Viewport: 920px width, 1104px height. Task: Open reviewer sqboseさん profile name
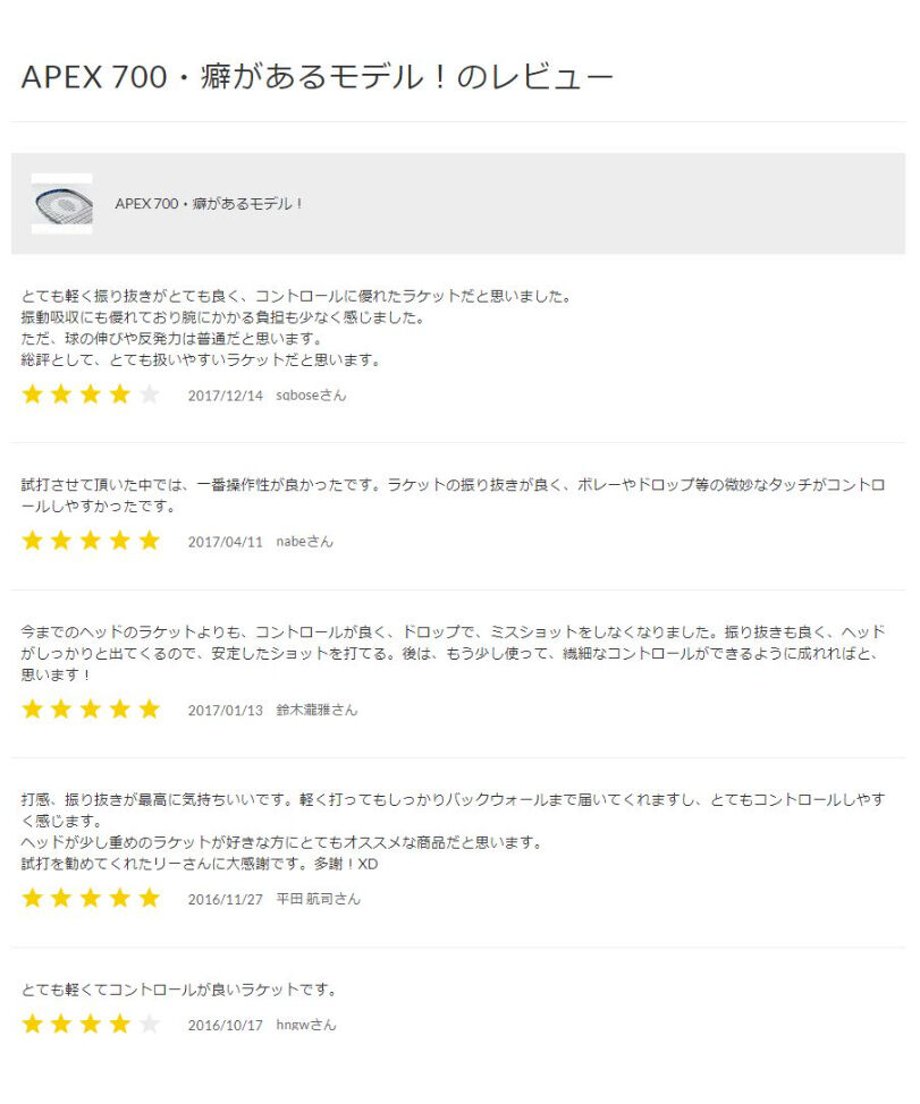[x=311, y=396]
